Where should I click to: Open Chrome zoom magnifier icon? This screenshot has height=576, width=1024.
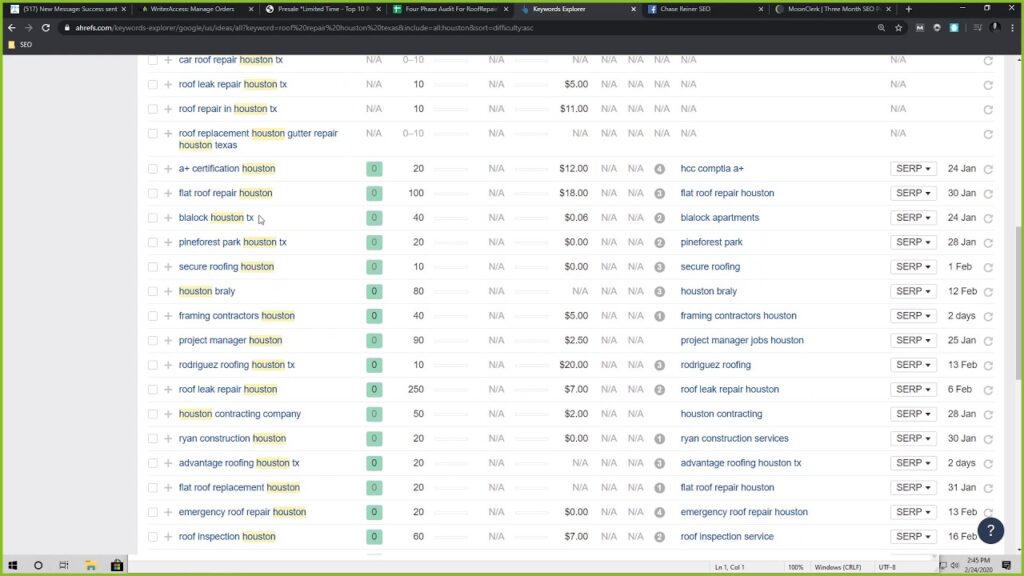(x=881, y=28)
